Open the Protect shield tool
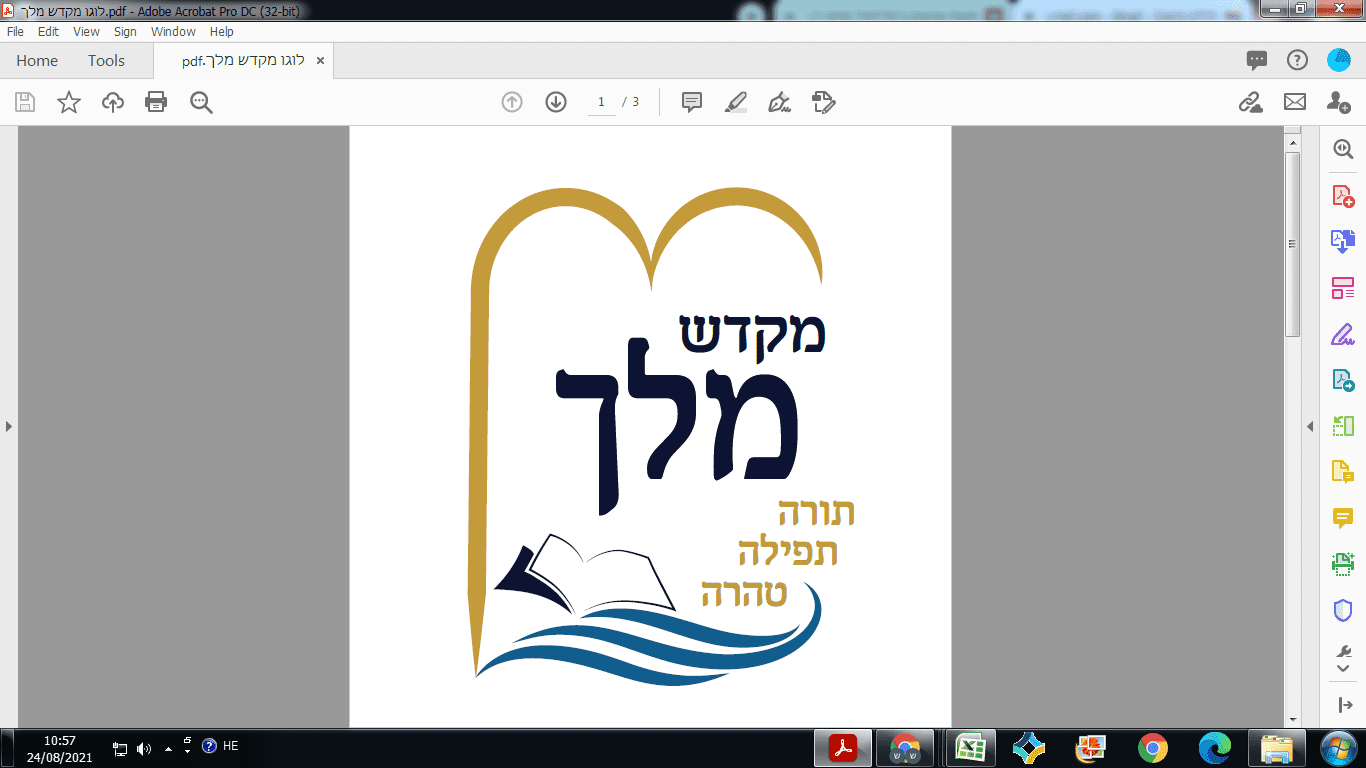The height and width of the screenshot is (768, 1366). (1343, 610)
